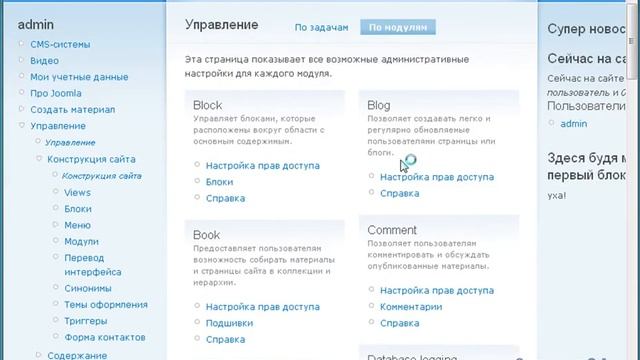Open Модули in sidebar menu

[x=82, y=242]
